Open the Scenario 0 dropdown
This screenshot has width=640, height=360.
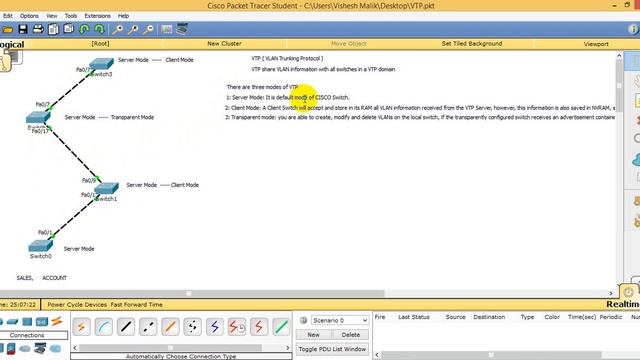point(340,320)
